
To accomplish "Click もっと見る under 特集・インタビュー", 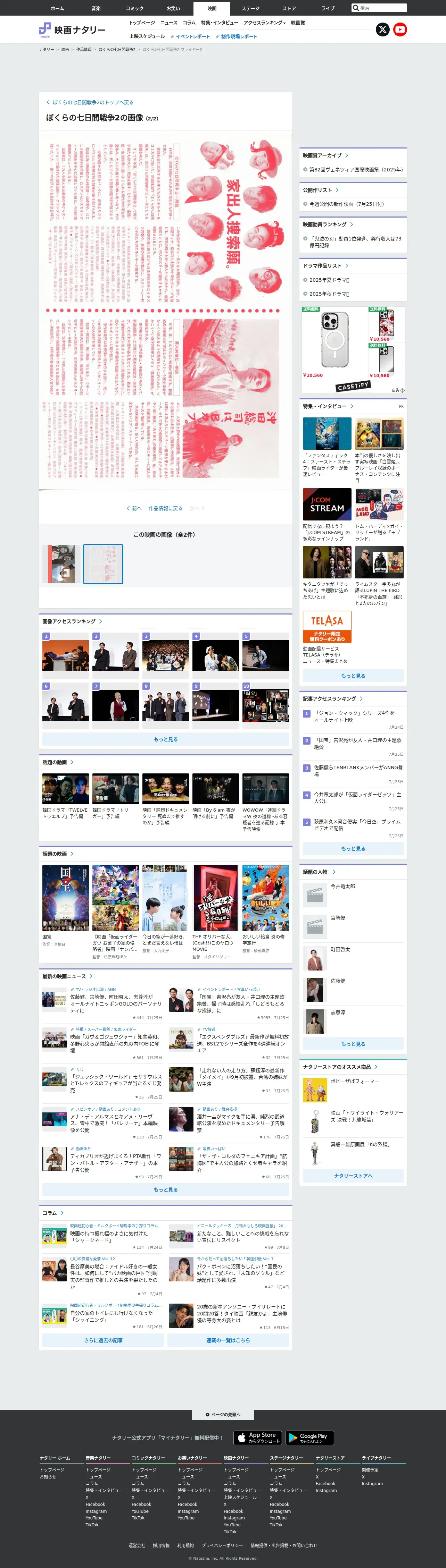I will [x=353, y=676].
